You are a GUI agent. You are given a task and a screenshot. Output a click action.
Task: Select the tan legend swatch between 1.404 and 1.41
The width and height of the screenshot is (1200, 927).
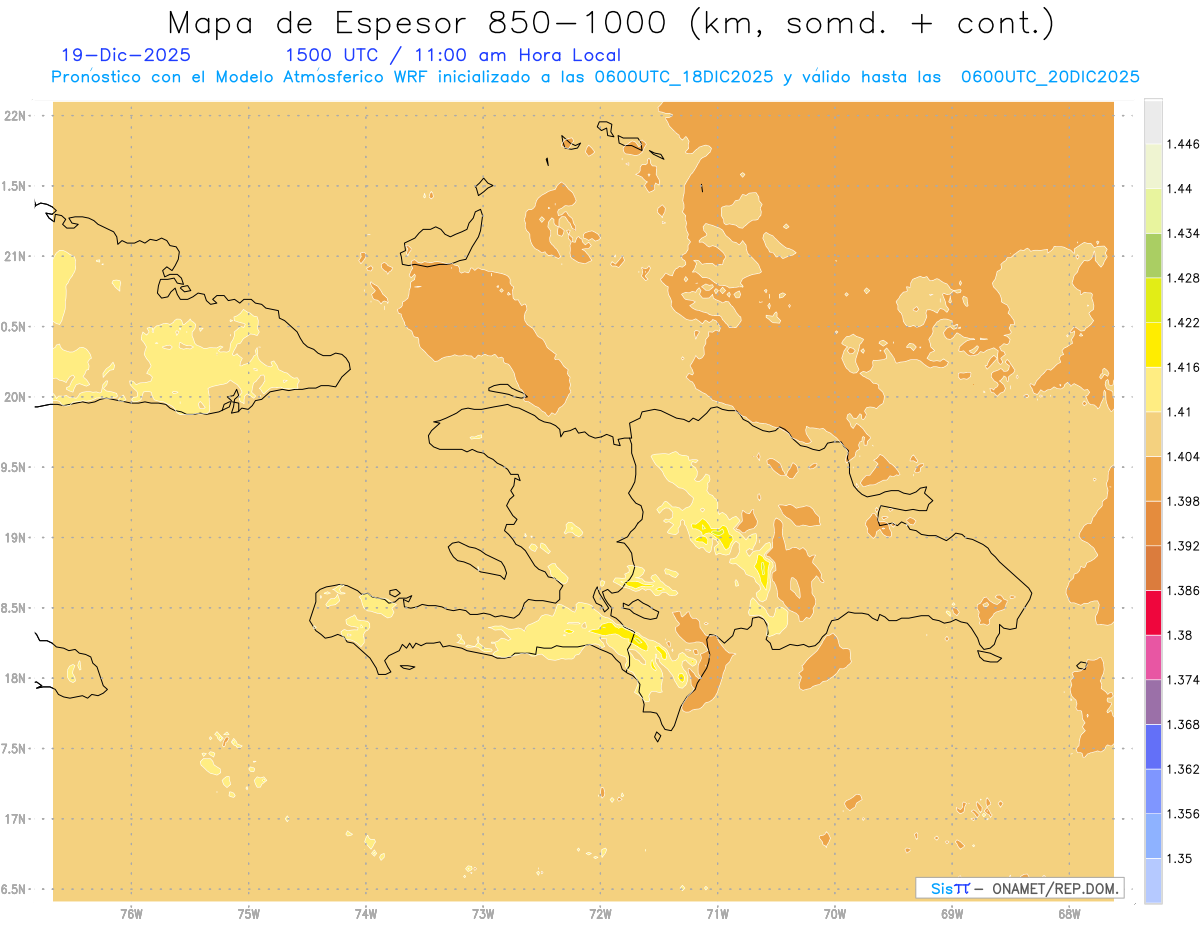[1153, 434]
